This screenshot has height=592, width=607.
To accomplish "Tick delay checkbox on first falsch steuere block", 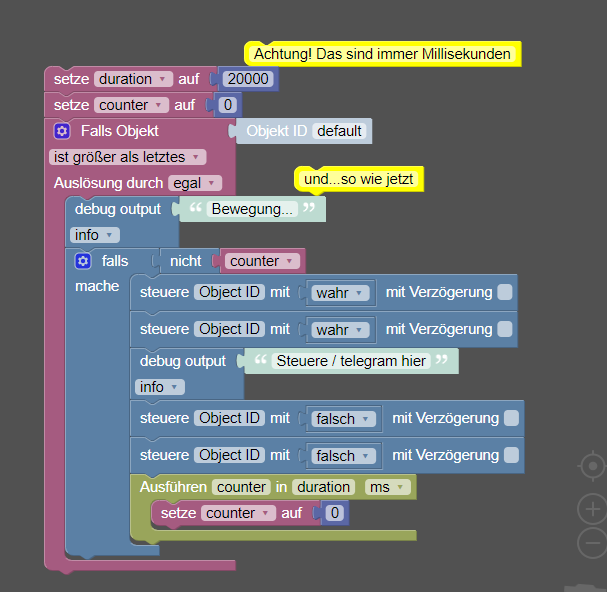I will [x=511, y=418].
